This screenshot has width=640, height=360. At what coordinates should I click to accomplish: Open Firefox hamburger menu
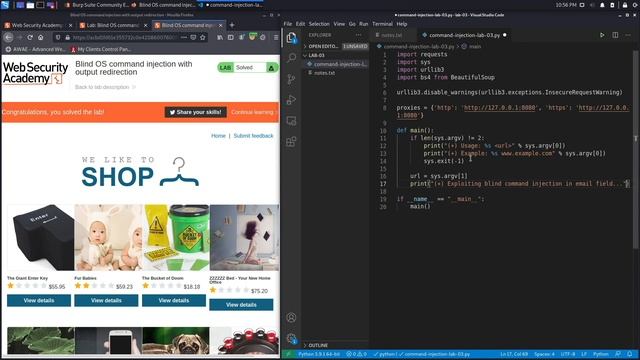(276, 37)
